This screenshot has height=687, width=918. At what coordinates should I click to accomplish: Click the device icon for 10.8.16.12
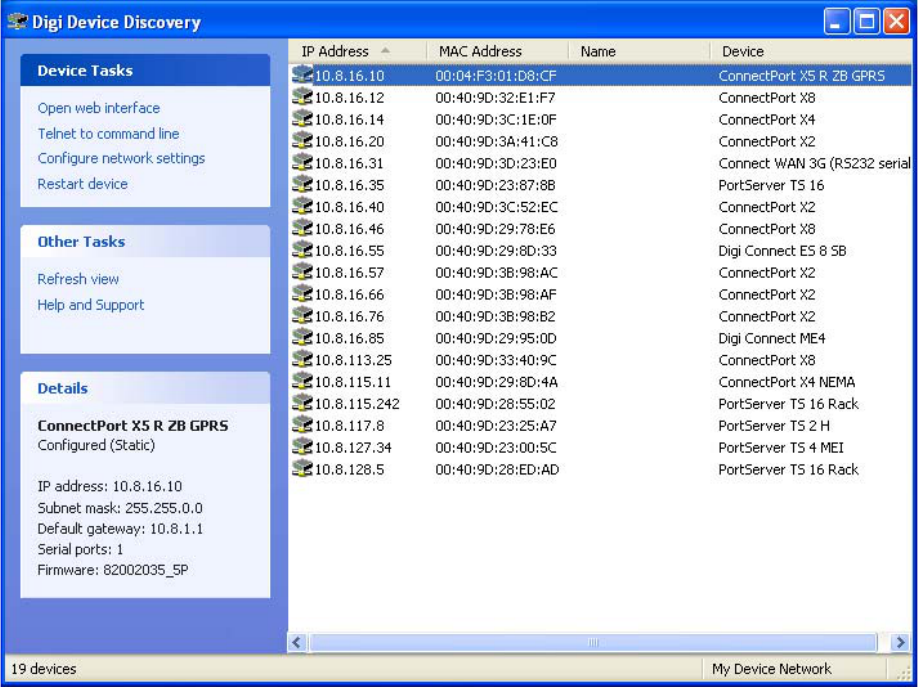tap(302, 97)
